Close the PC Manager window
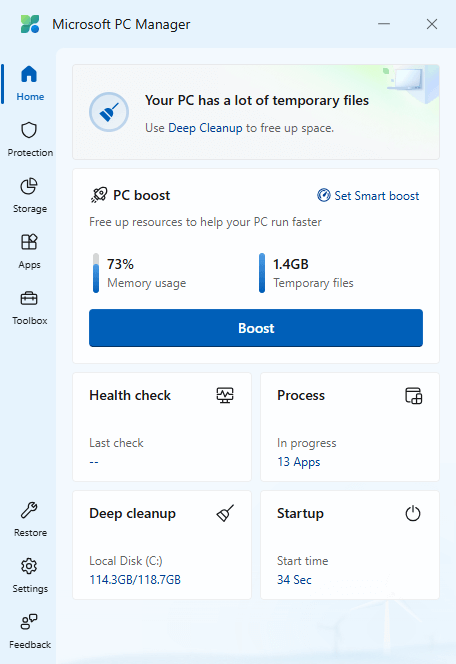456x664 pixels. [432, 24]
